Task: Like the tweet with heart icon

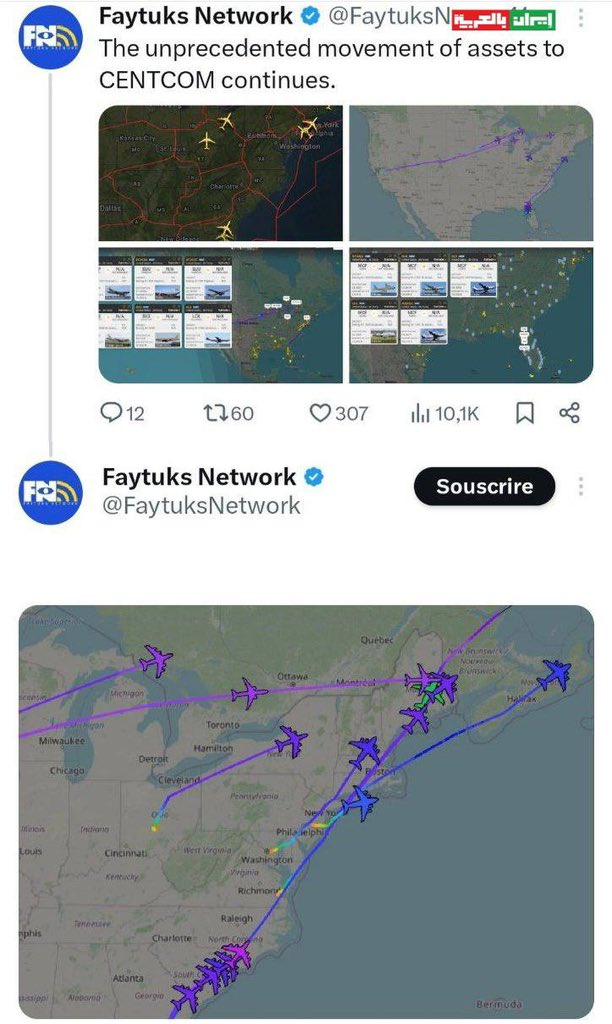Action: [321, 412]
